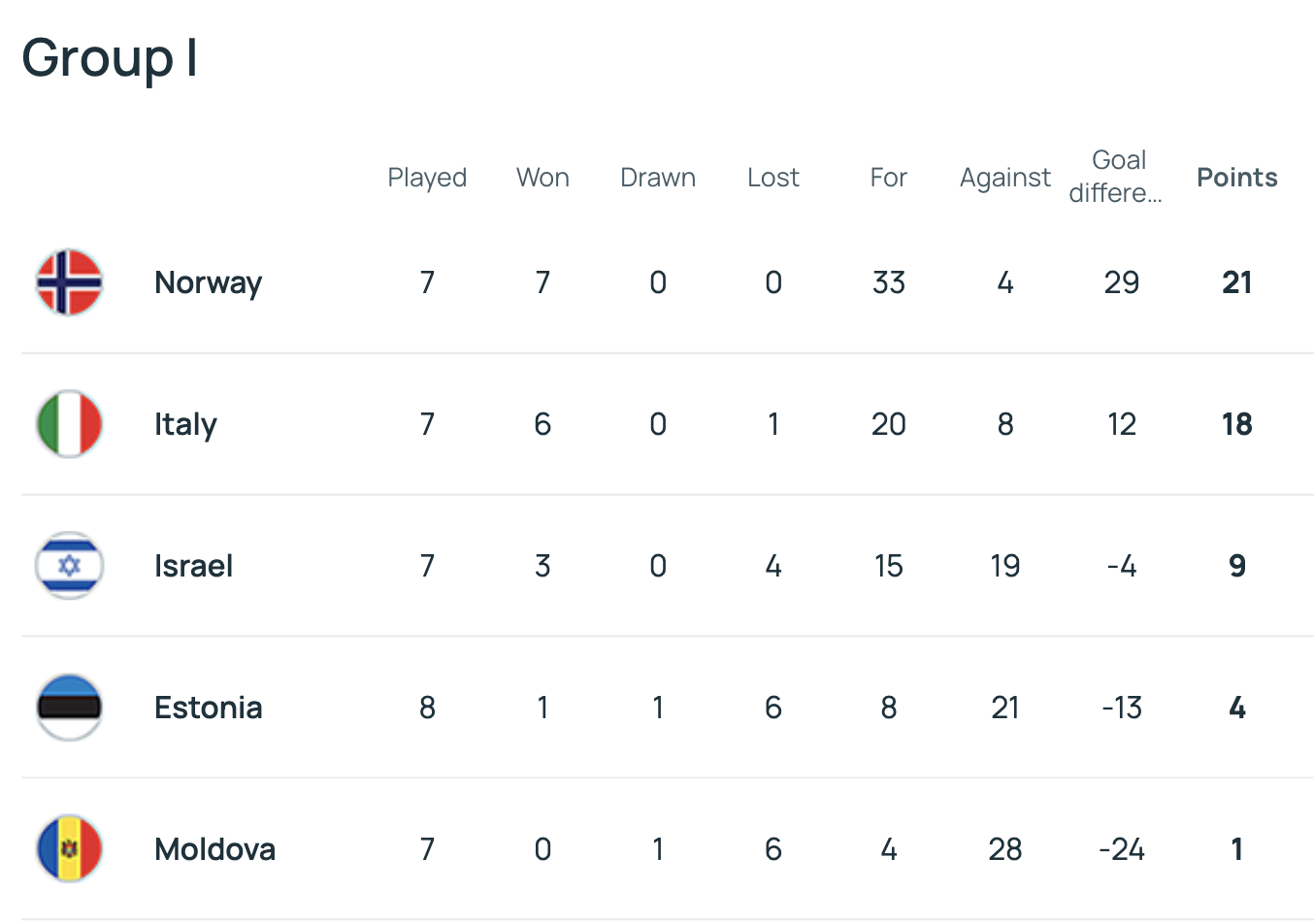Click the Lost column header
Image resolution: width=1314 pixels, height=924 pixels.
point(773,178)
